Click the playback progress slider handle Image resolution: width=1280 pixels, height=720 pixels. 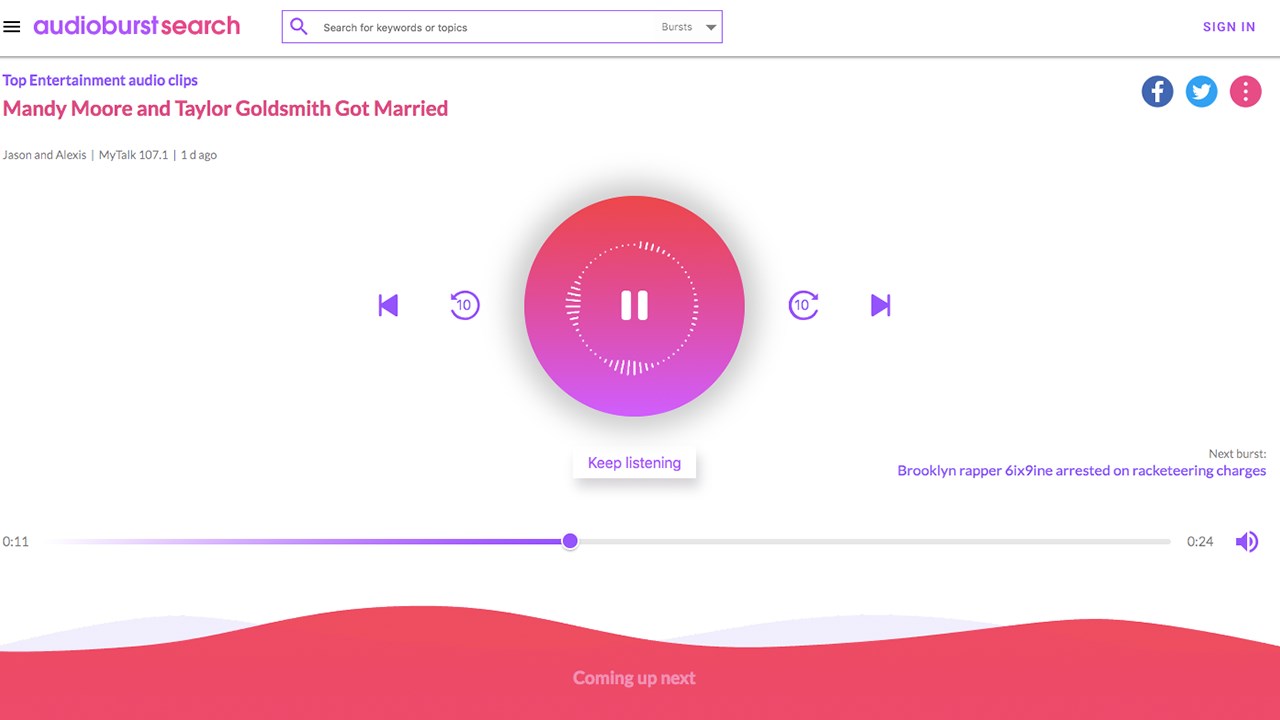(570, 541)
